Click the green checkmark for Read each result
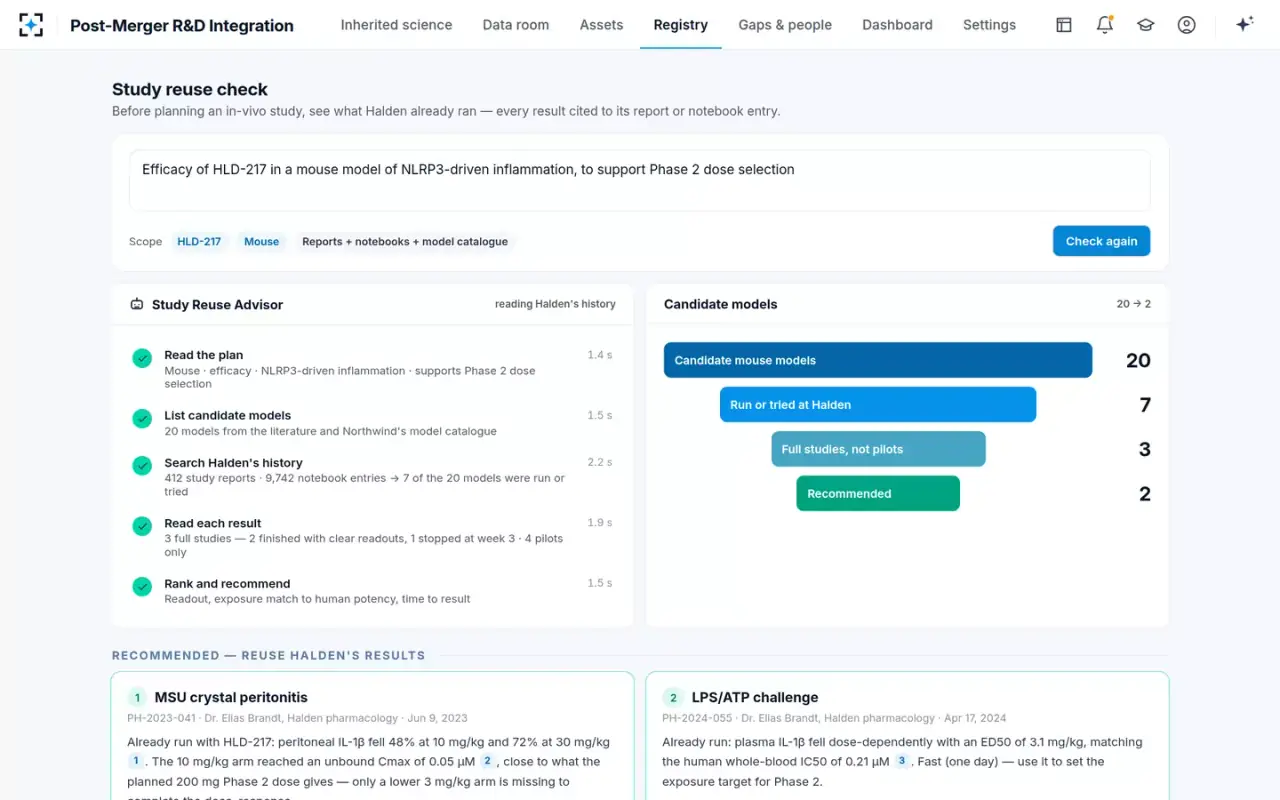 (x=142, y=525)
